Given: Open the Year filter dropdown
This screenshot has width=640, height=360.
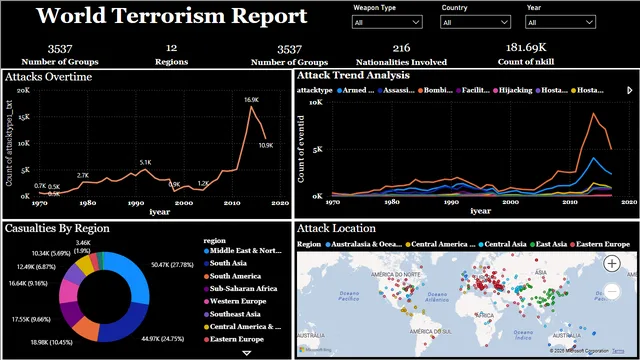Looking at the screenshot, I should (560, 22).
